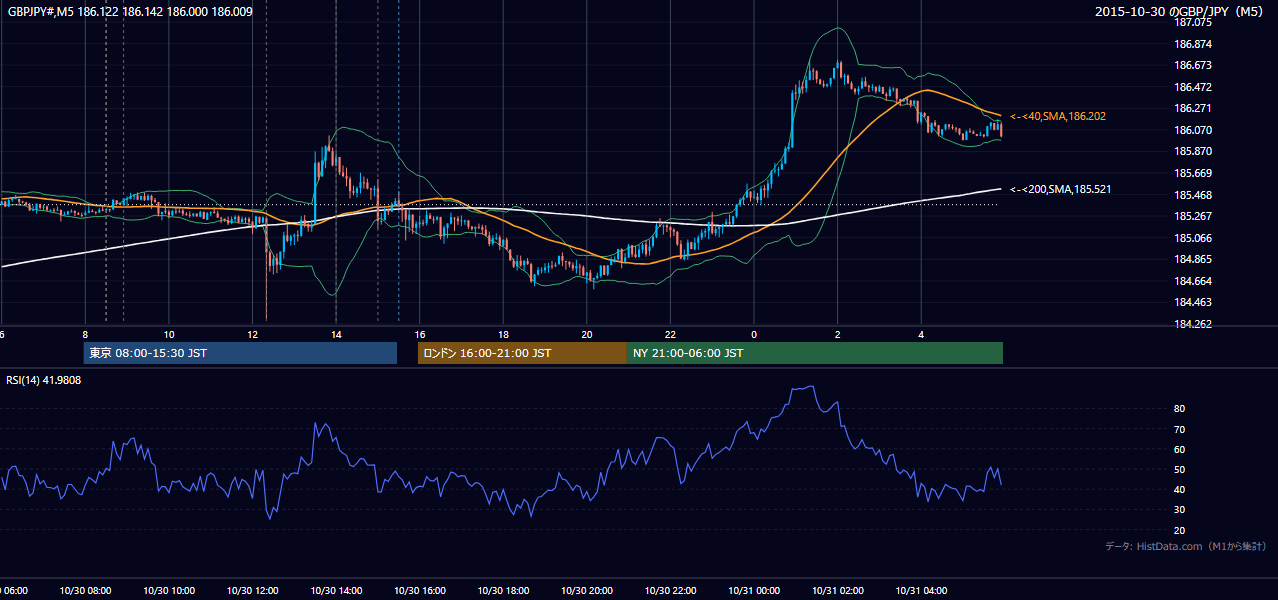Image resolution: width=1278 pixels, height=600 pixels.
Task: Click RSI axis level 20
Action: pos(1180,531)
